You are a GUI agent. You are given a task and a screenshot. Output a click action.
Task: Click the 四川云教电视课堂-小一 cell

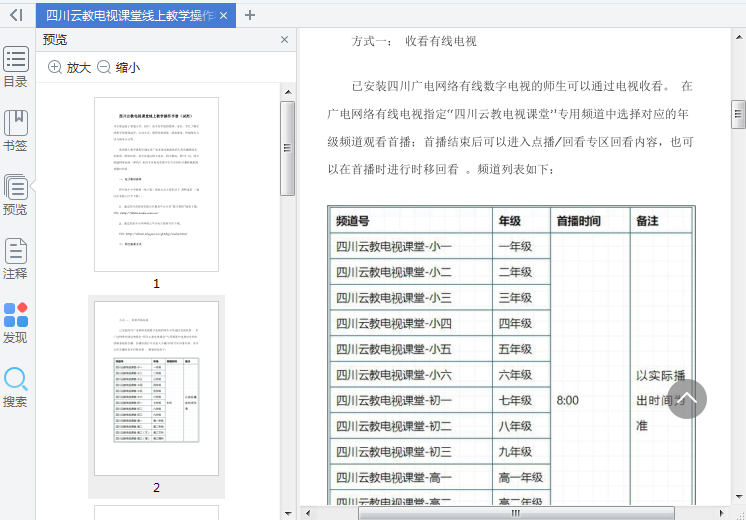(411, 246)
